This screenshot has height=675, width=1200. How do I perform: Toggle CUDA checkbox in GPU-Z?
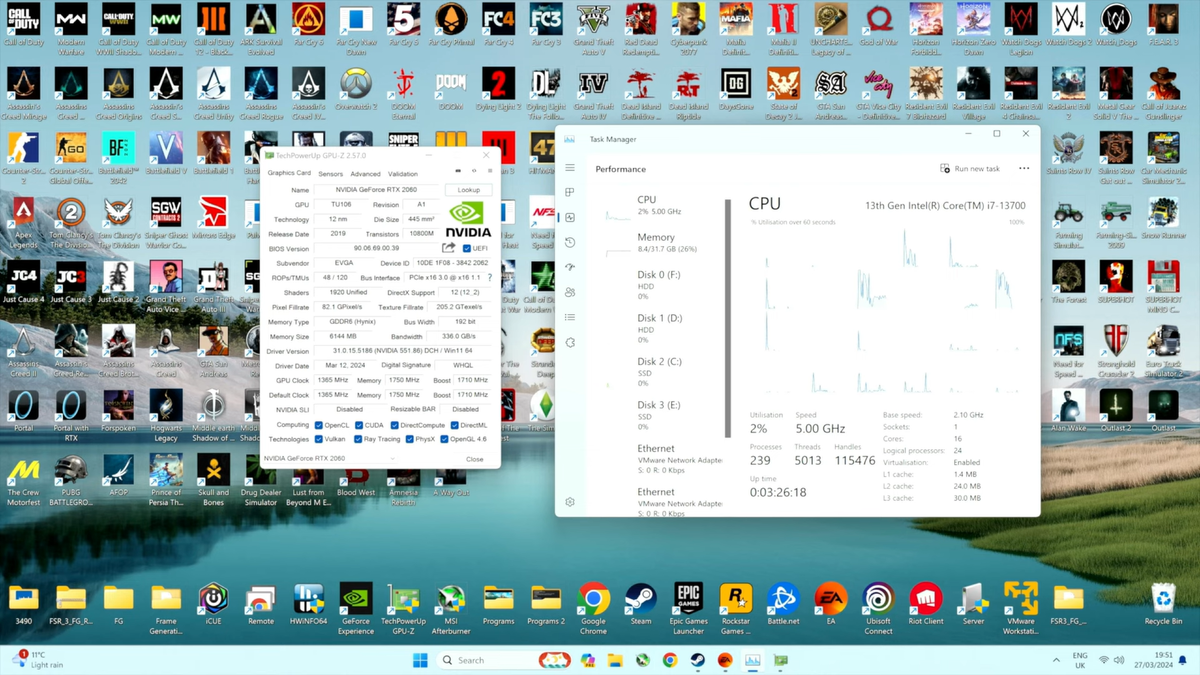[358, 425]
